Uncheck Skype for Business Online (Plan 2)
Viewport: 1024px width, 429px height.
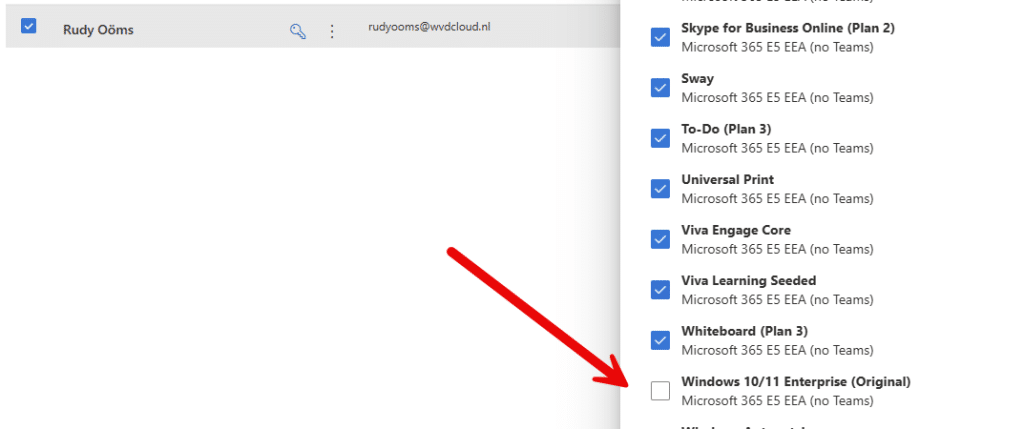point(660,37)
